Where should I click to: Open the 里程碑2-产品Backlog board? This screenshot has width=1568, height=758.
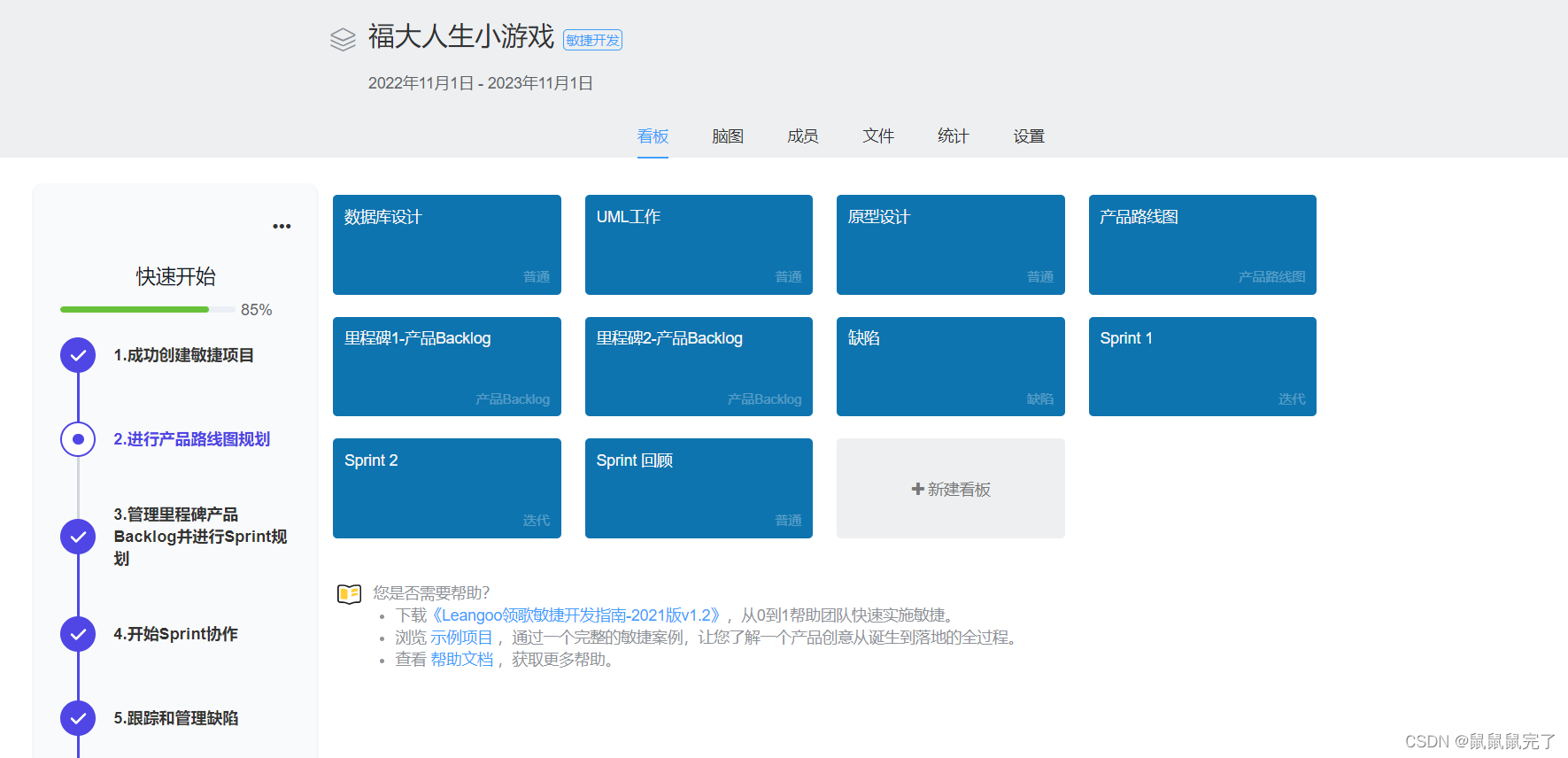click(x=699, y=367)
